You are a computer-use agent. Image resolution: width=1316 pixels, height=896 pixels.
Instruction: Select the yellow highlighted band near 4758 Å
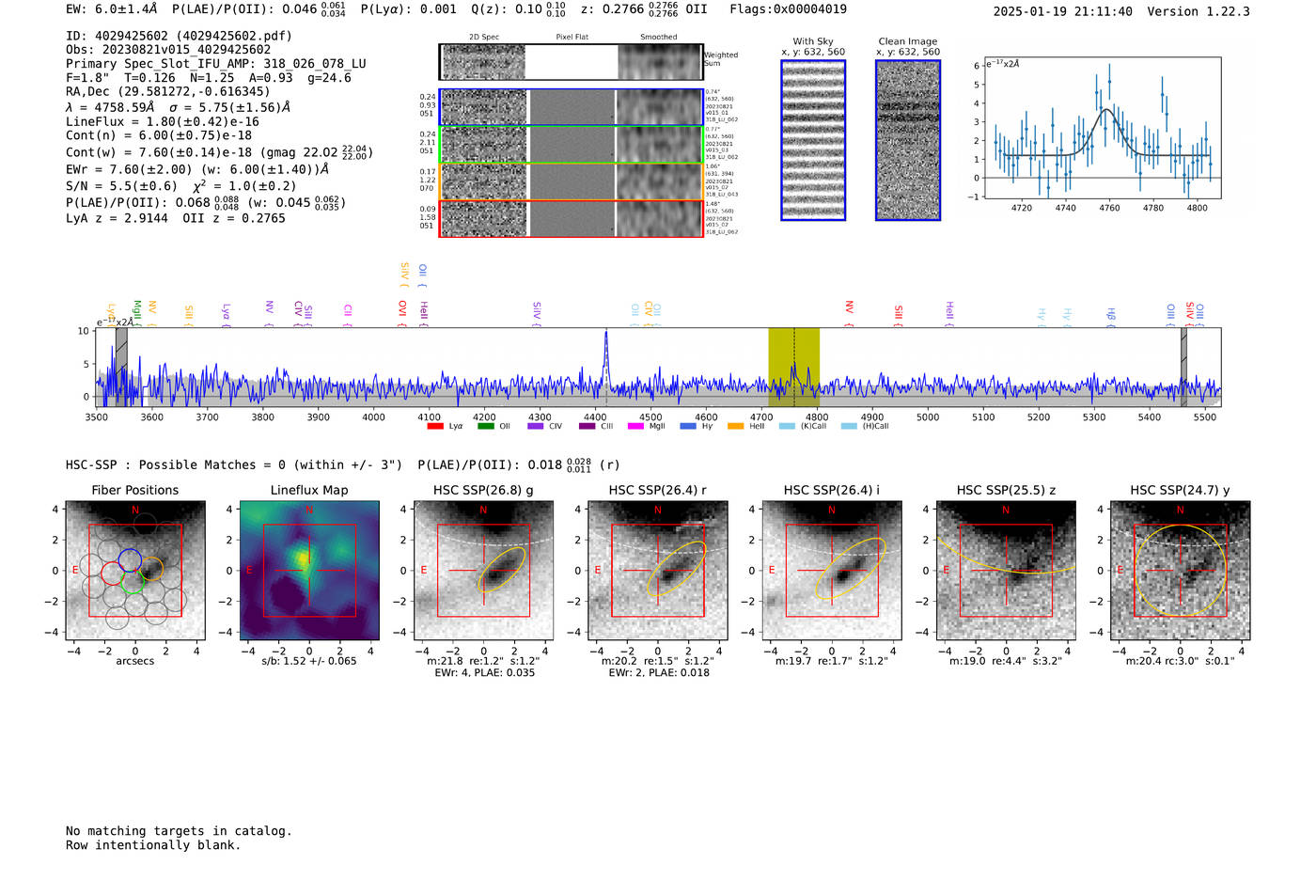click(794, 368)
